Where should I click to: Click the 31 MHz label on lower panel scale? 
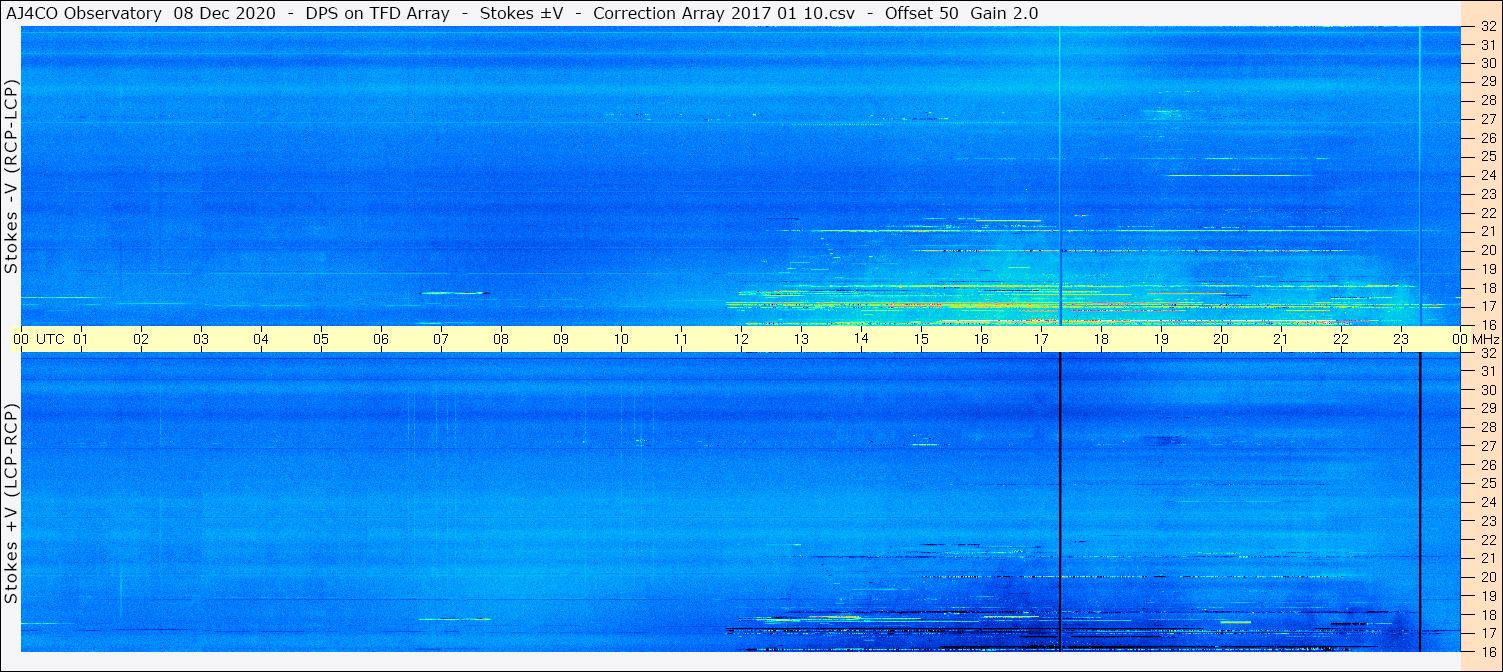(x=1488, y=371)
